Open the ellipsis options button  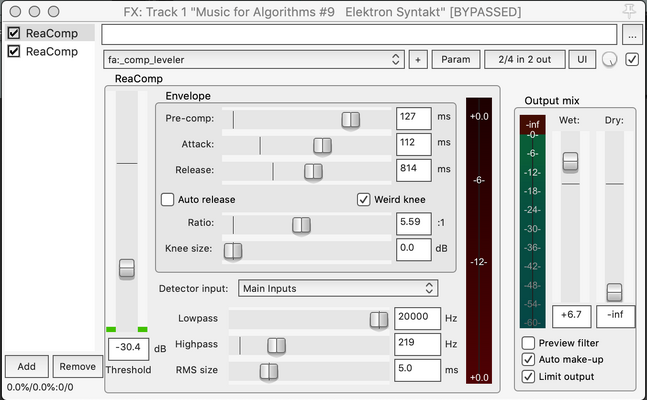(x=632, y=35)
